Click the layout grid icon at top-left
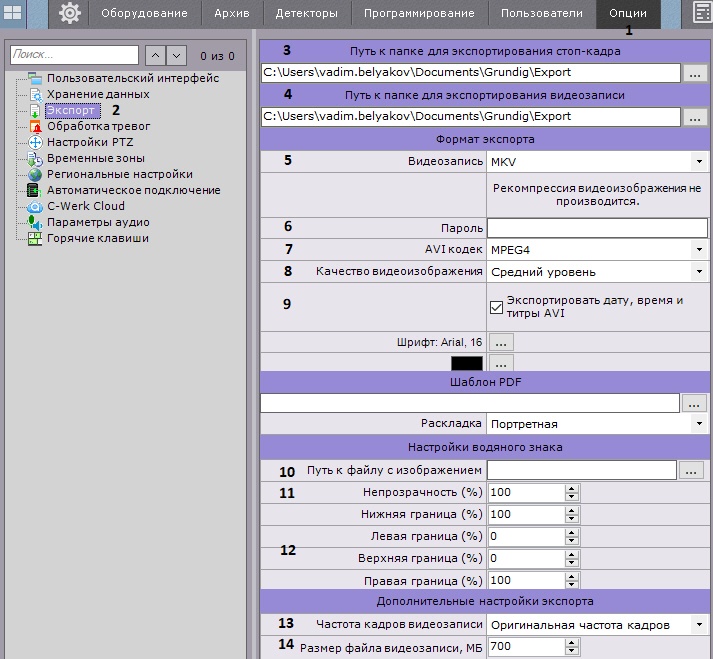 [x=13, y=13]
